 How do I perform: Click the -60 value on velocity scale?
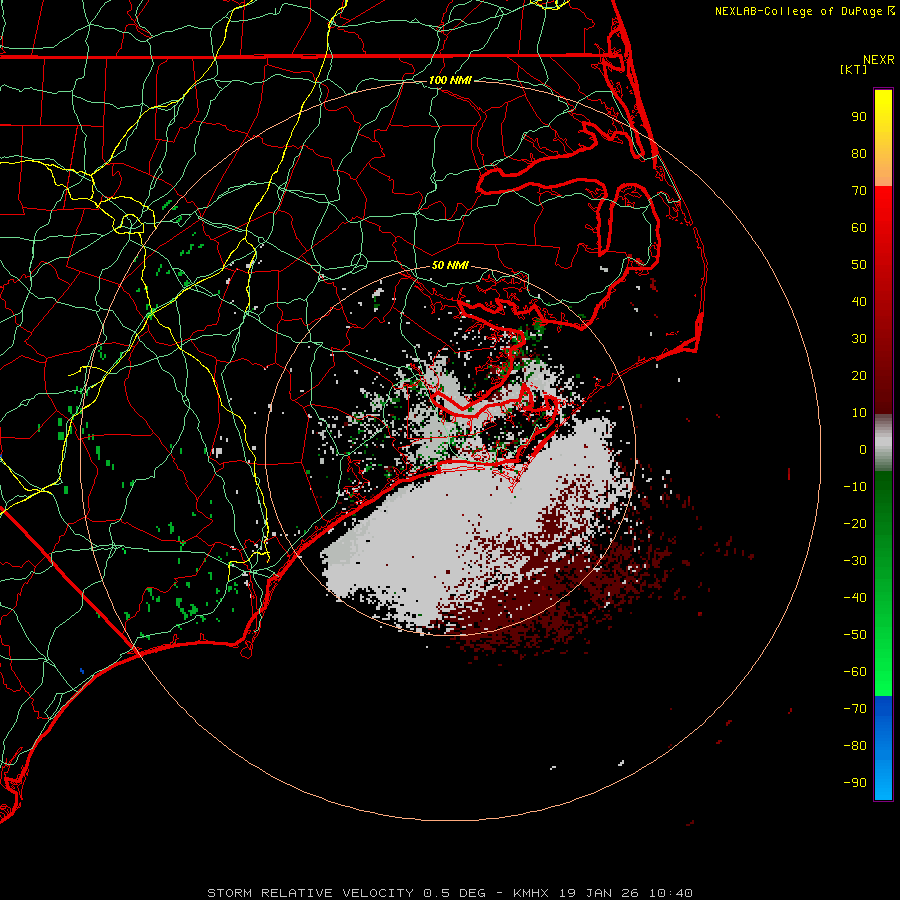[x=855, y=672]
